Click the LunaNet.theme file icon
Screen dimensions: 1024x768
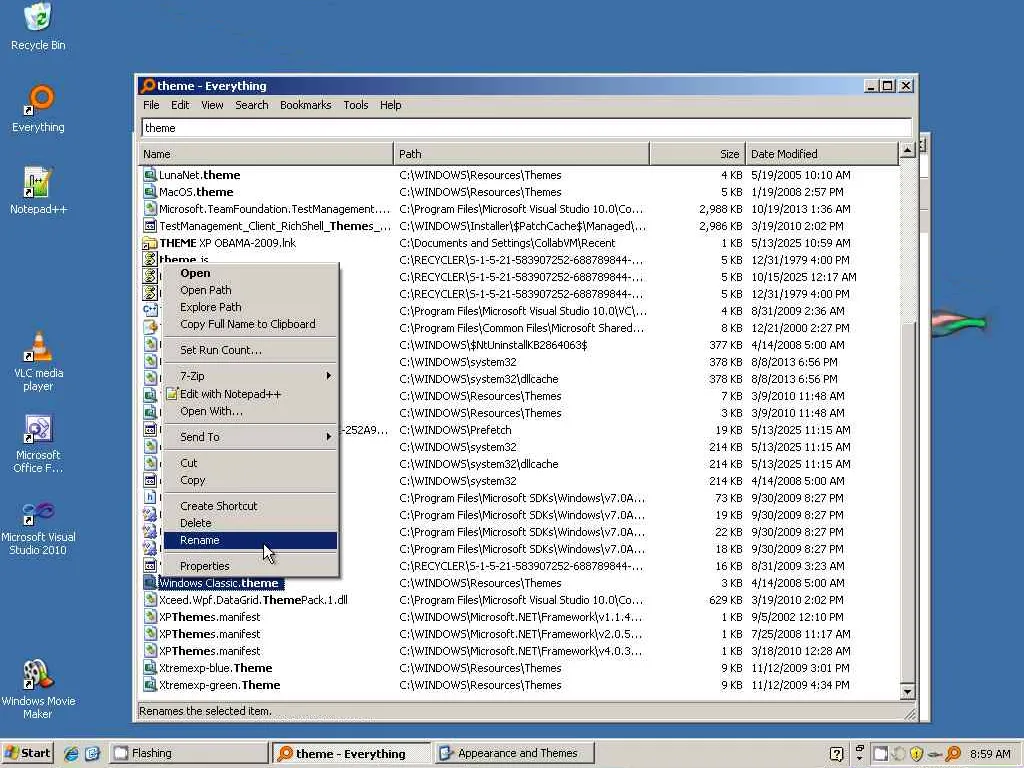(x=150, y=175)
